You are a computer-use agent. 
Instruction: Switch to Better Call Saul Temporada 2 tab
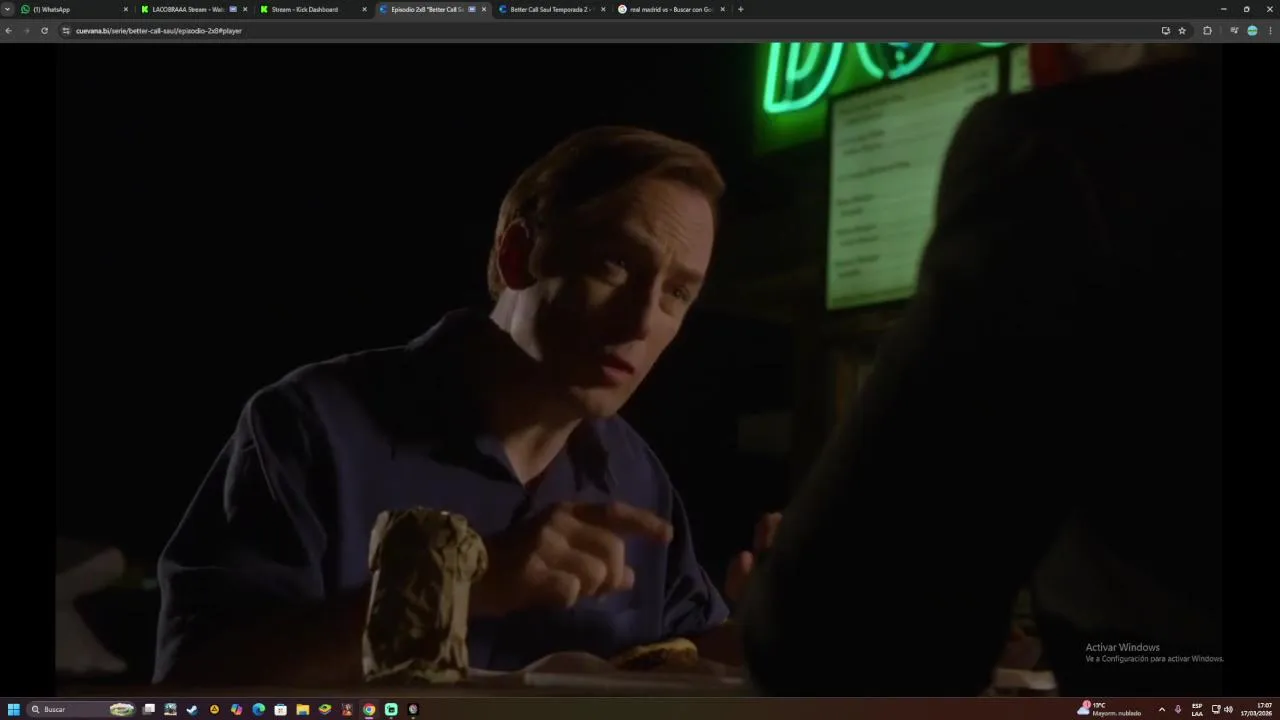click(552, 9)
